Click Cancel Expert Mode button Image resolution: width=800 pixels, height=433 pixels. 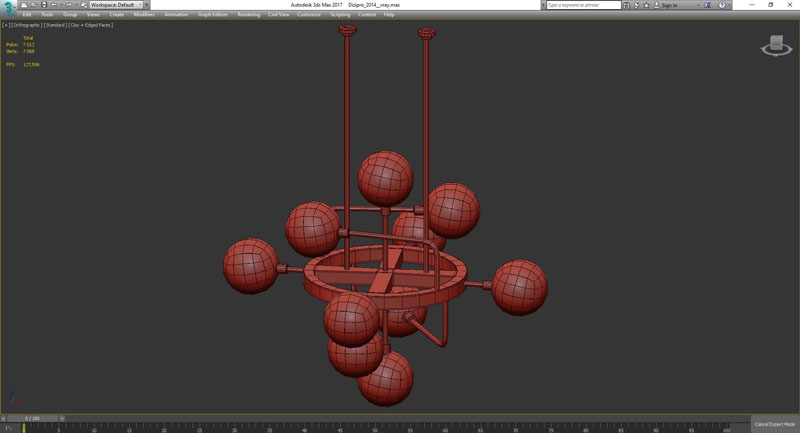point(774,424)
